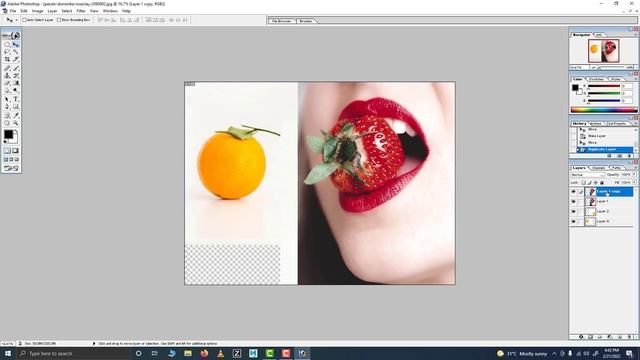Open the File Browser tab
This screenshot has height=360, width=640.
click(x=282, y=21)
